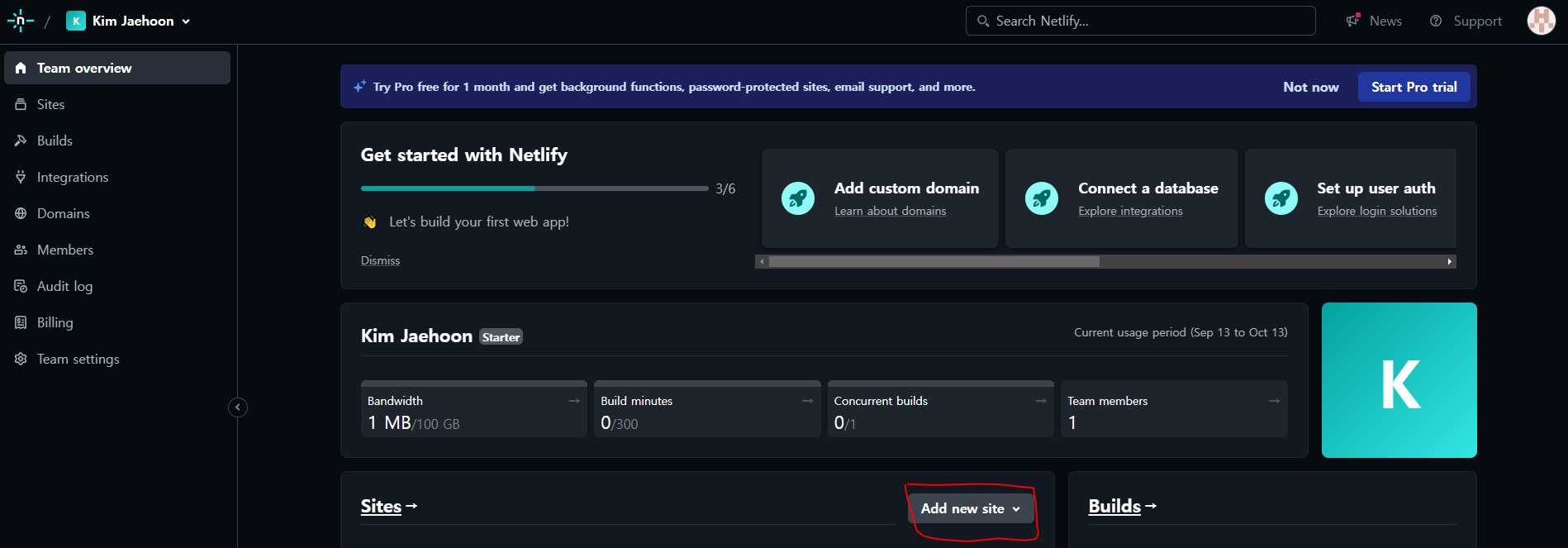Select Team overview in the sidebar

click(117, 68)
